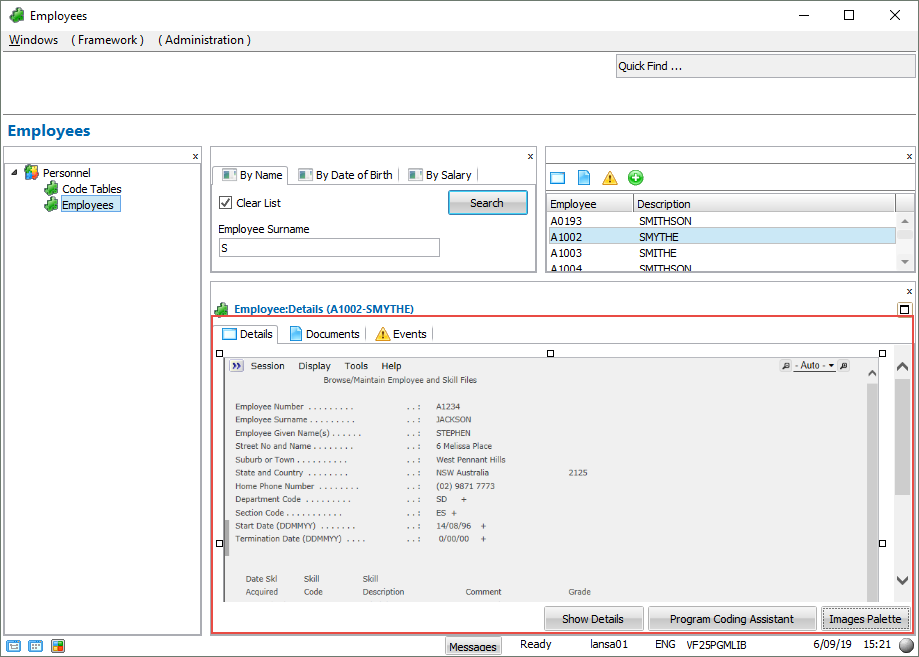Click the Documents page toolbar icon

[x=584, y=178]
